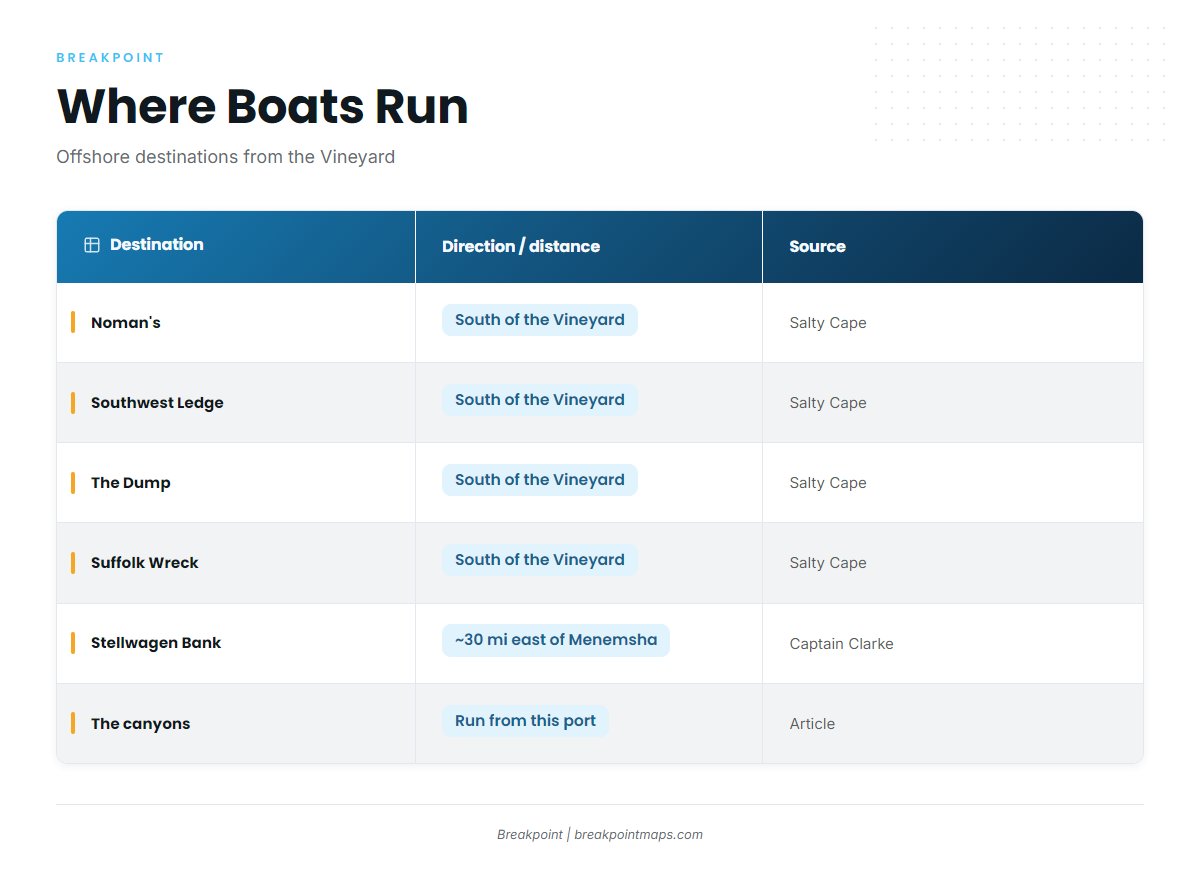The image size is (1200, 869).
Task: Click Salty Cape source in The Dump row
Action: (828, 483)
